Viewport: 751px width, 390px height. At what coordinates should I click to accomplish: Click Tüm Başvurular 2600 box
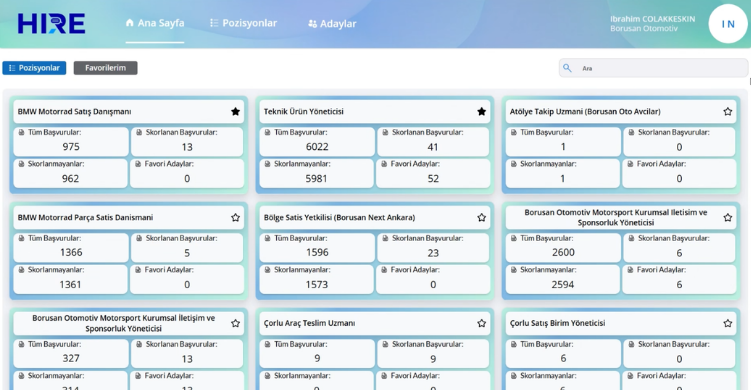(x=563, y=247)
